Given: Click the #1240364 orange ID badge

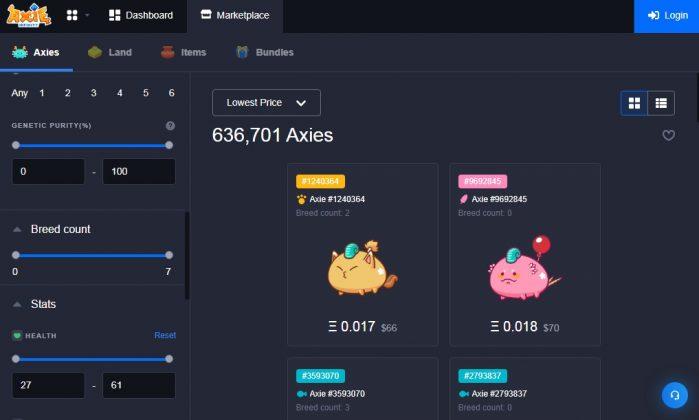Looking at the screenshot, I should click(320, 181).
